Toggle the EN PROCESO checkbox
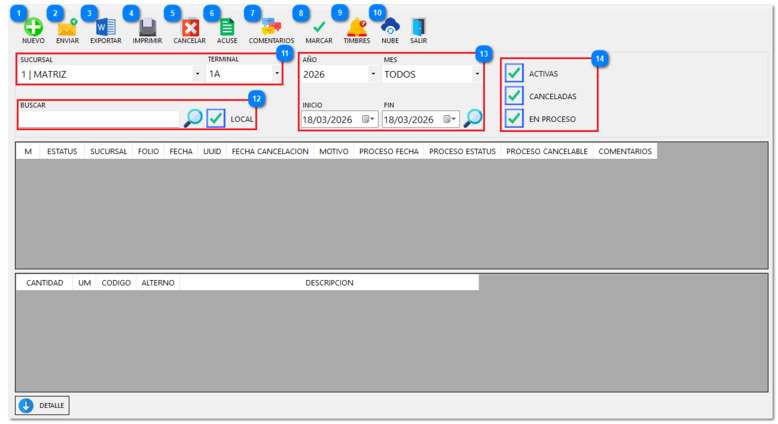778x424 pixels. 514,119
